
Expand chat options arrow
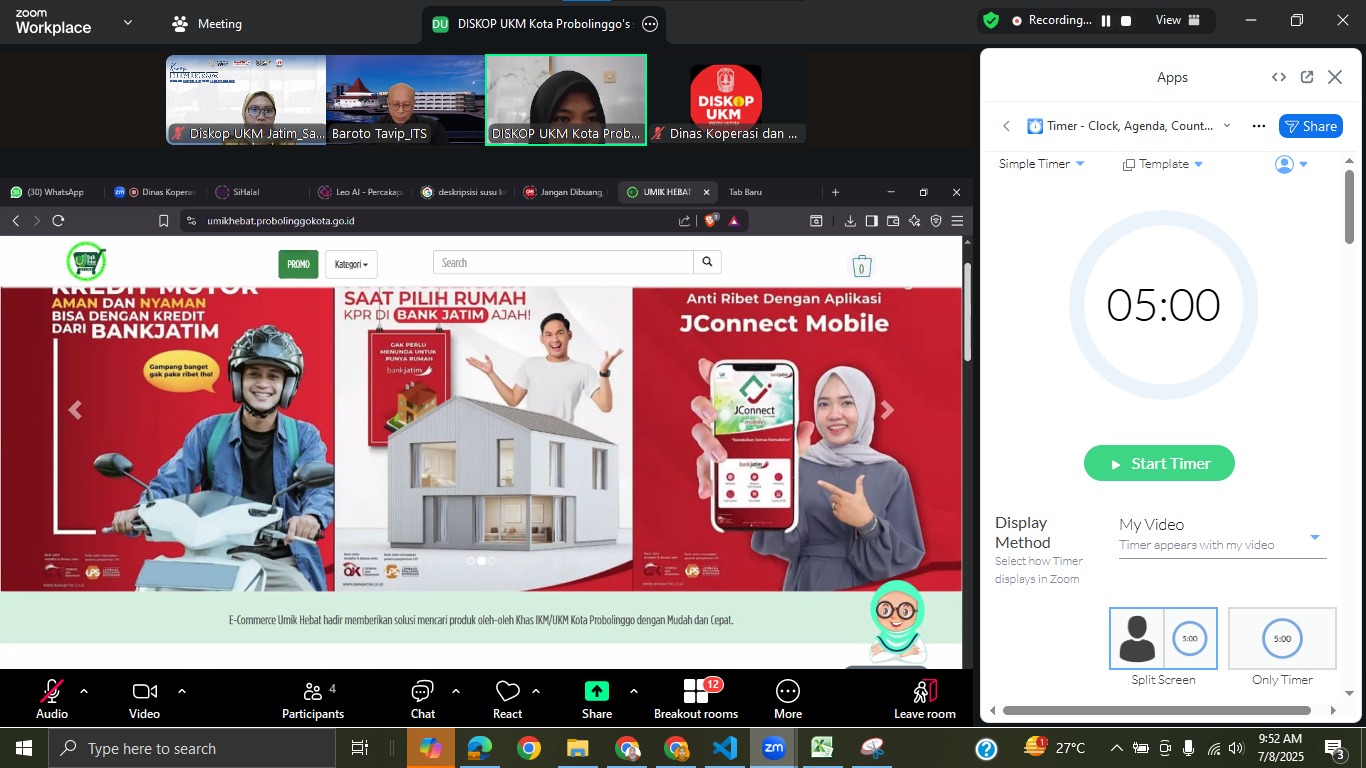coord(456,691)
